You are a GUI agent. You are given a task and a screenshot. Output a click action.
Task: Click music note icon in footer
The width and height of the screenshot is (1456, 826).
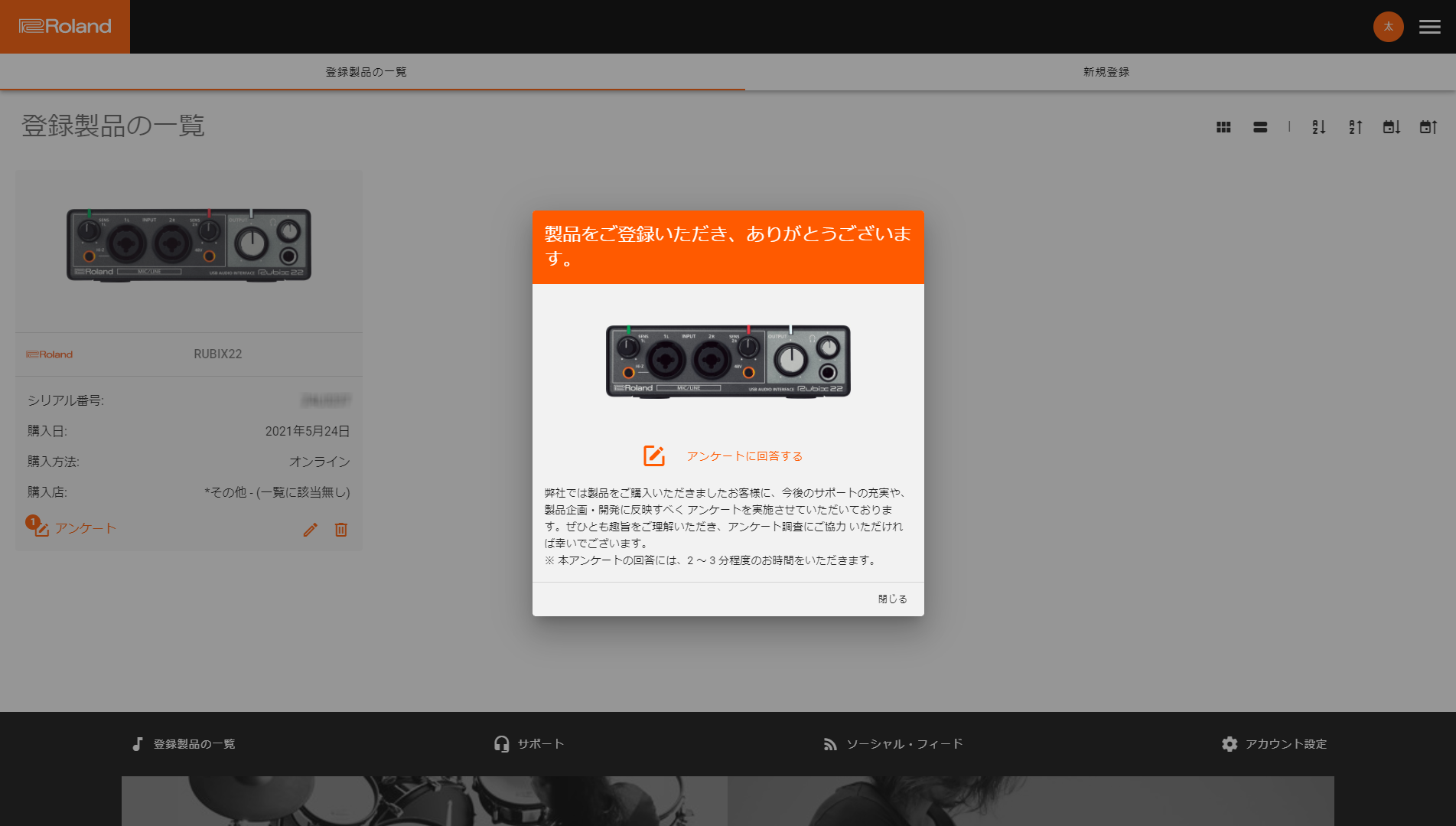138,744
